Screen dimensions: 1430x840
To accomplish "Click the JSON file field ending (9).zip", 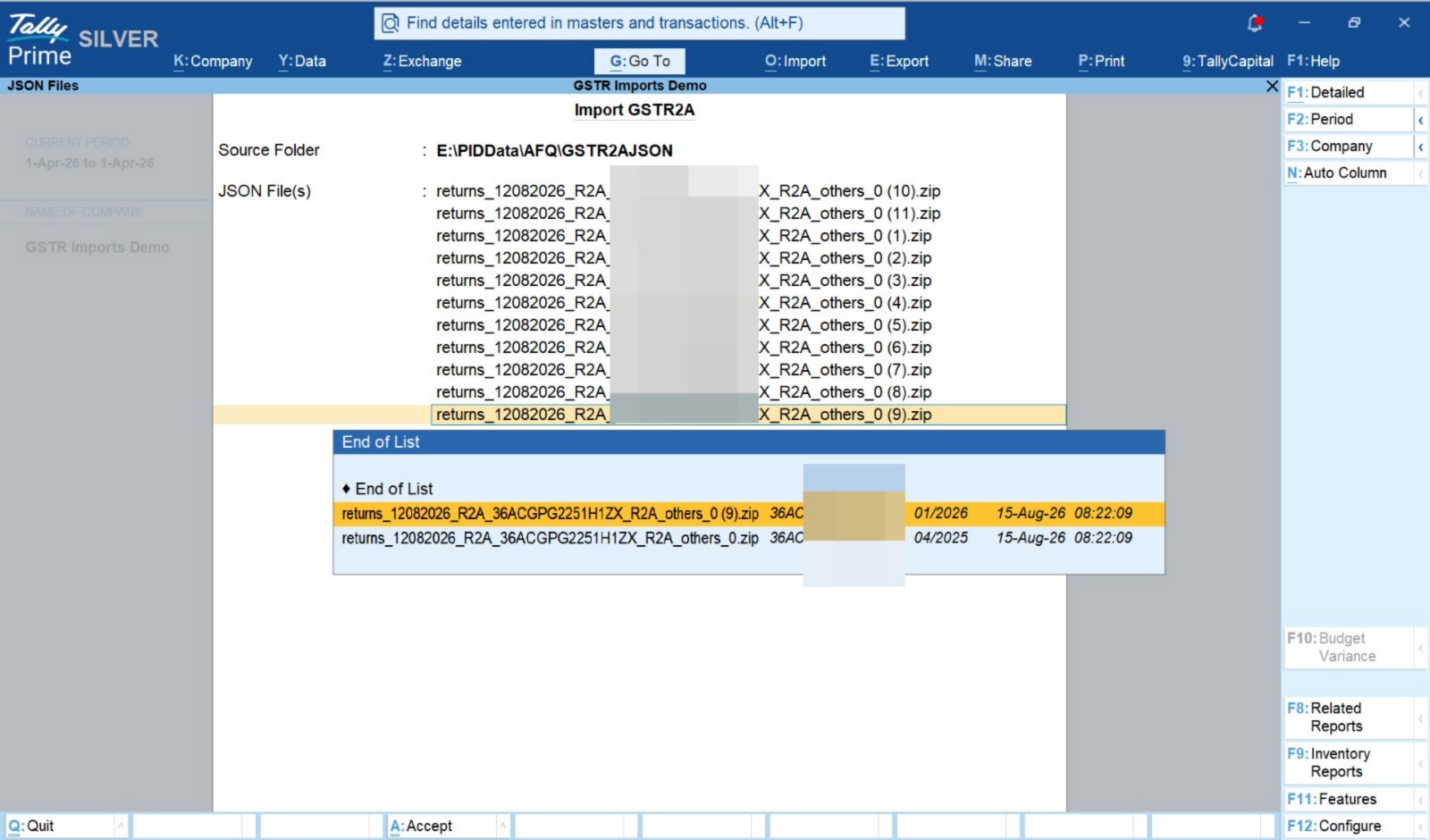I will (x=748, y=415).
